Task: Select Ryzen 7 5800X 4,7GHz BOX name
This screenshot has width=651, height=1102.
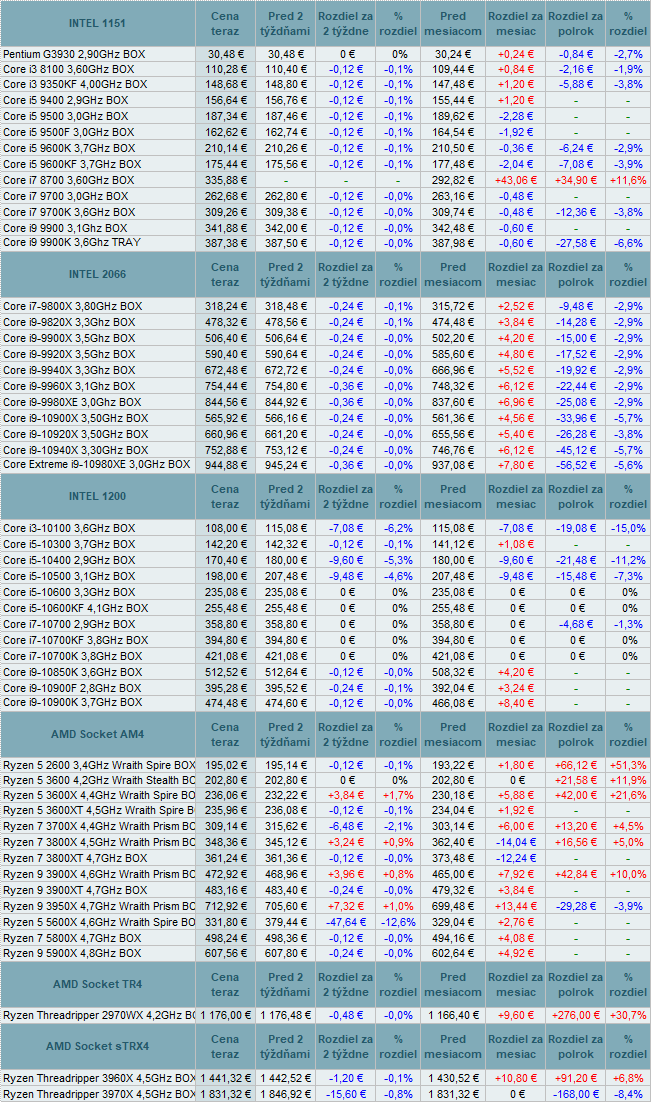Action: tap(72, 938)
